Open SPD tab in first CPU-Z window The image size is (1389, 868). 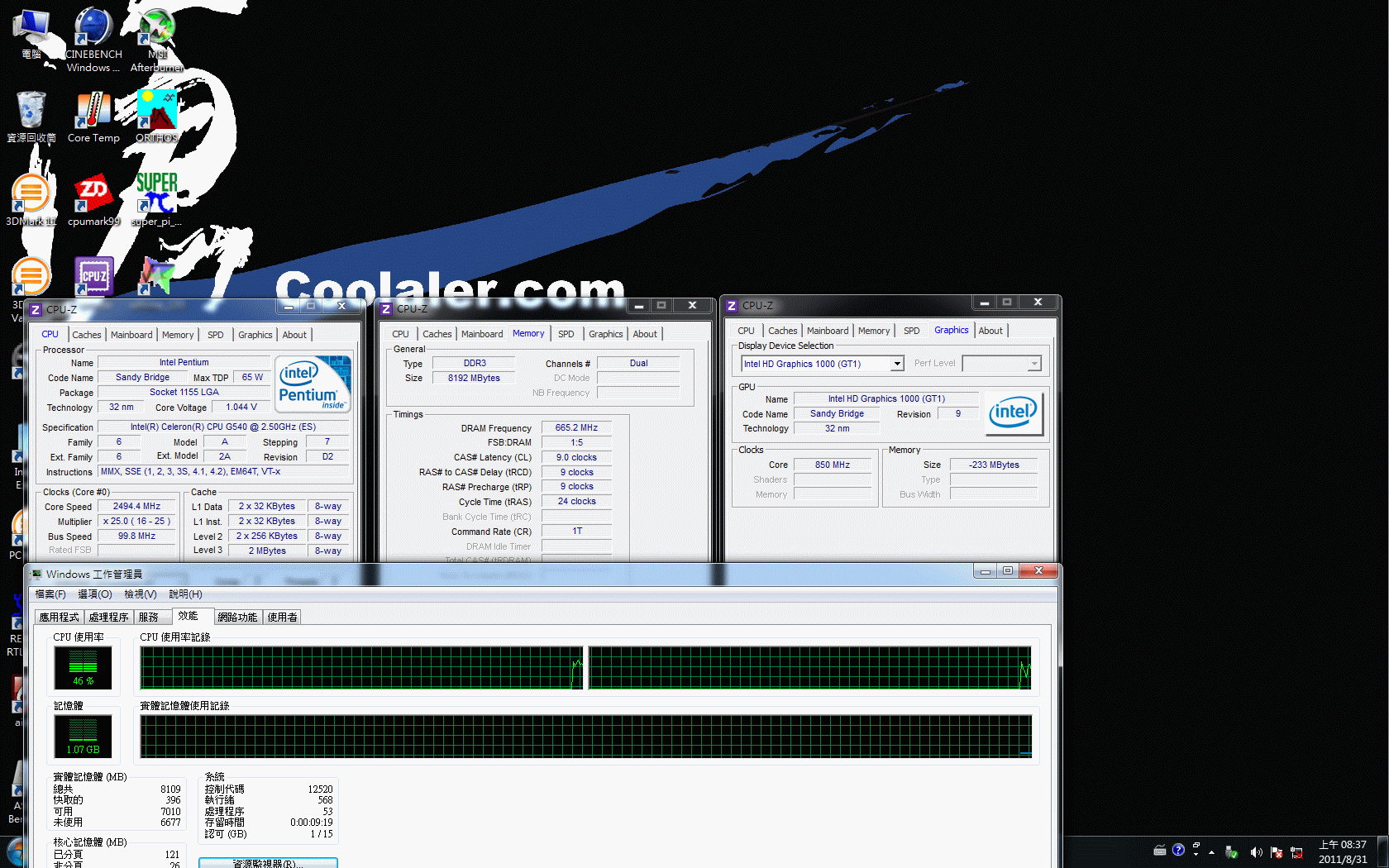point(216,335)
